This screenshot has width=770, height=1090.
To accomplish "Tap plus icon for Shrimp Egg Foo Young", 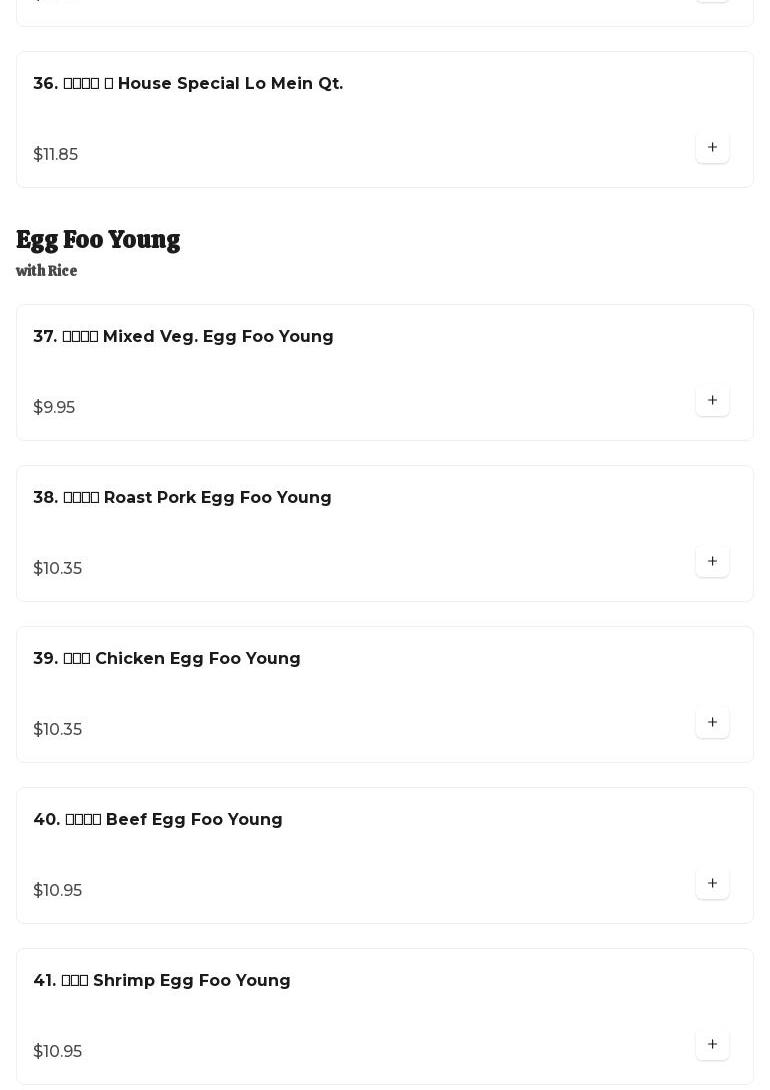I will (712, 1044).
